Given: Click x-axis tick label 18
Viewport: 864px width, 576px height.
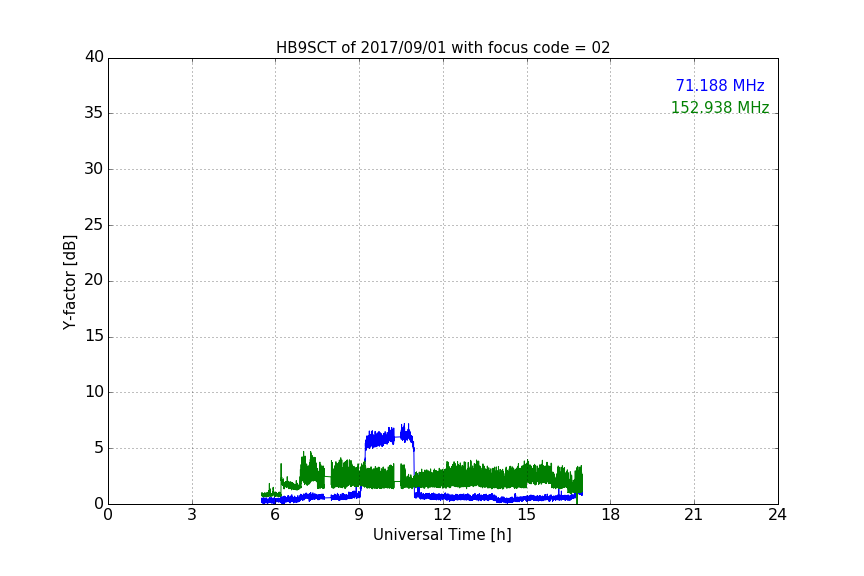Looking at the screenshot, I should click(611, 515).
